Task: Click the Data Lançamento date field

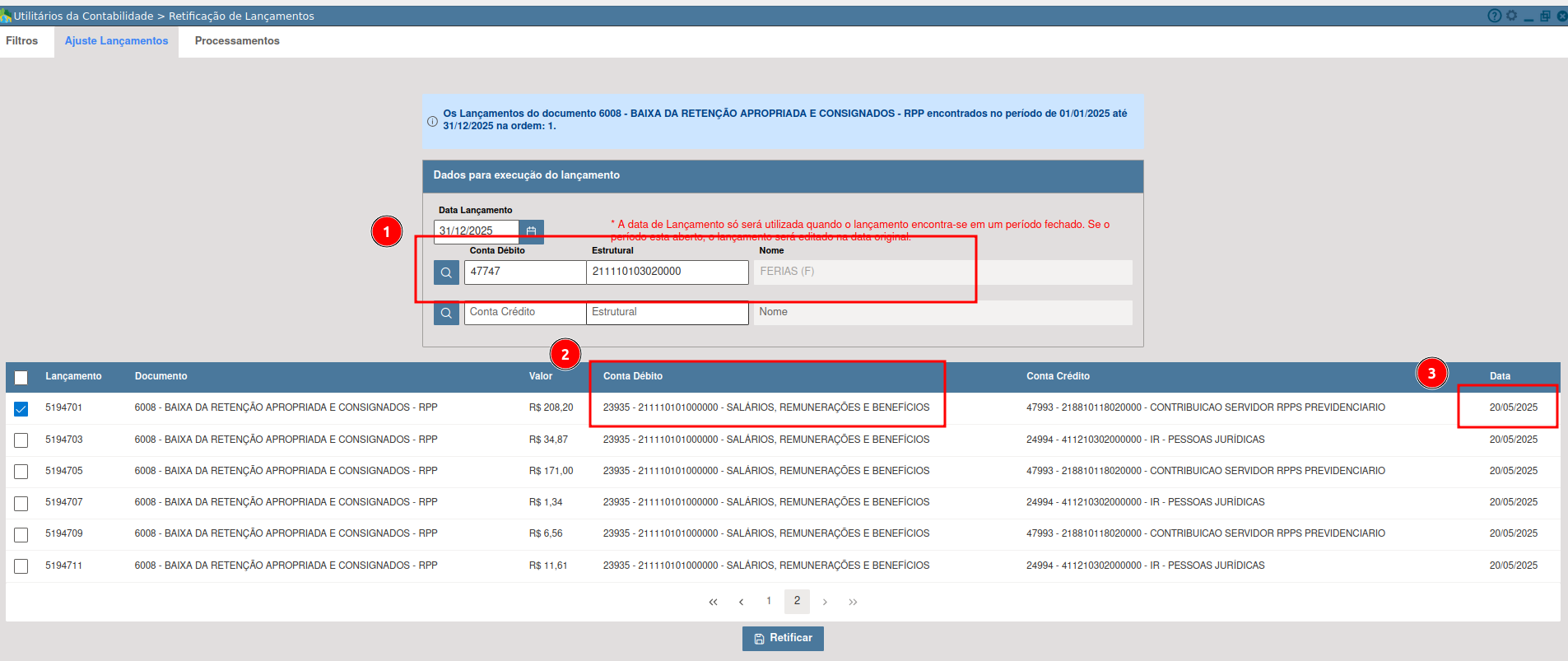Action: [x=477, y=231]
